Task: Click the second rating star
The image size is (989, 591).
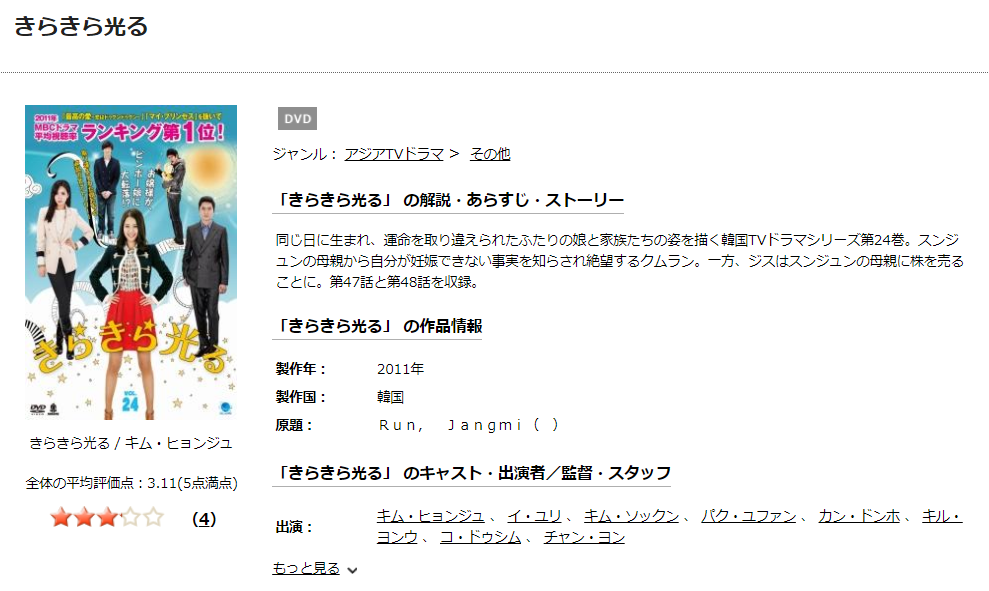Action: tap(85, 518)
